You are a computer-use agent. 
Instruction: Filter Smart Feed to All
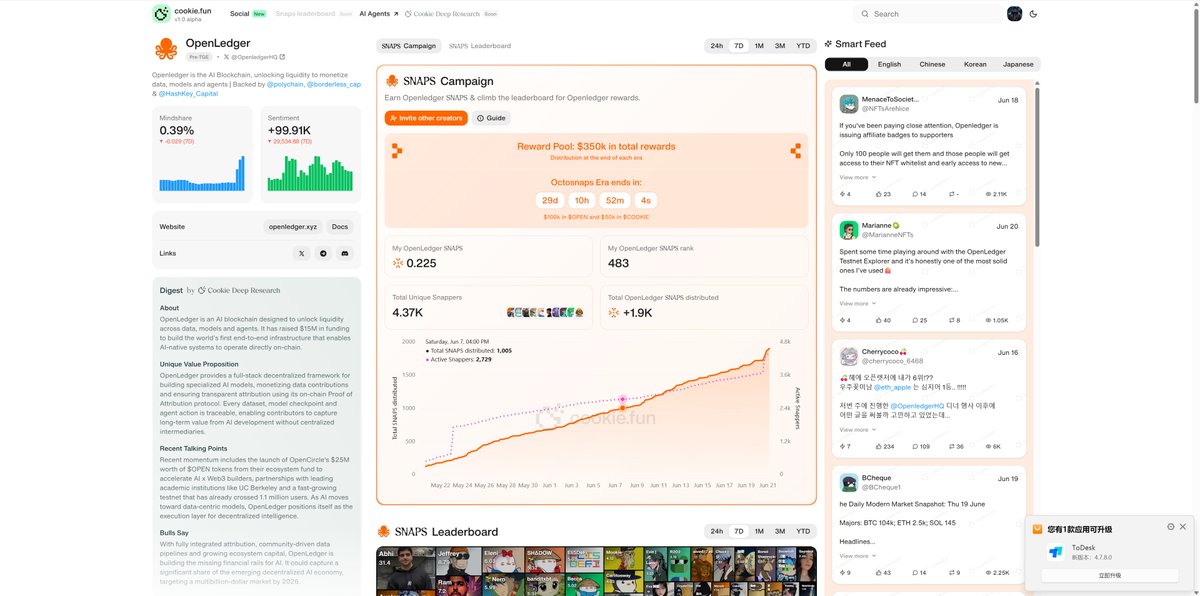[846, 64]
